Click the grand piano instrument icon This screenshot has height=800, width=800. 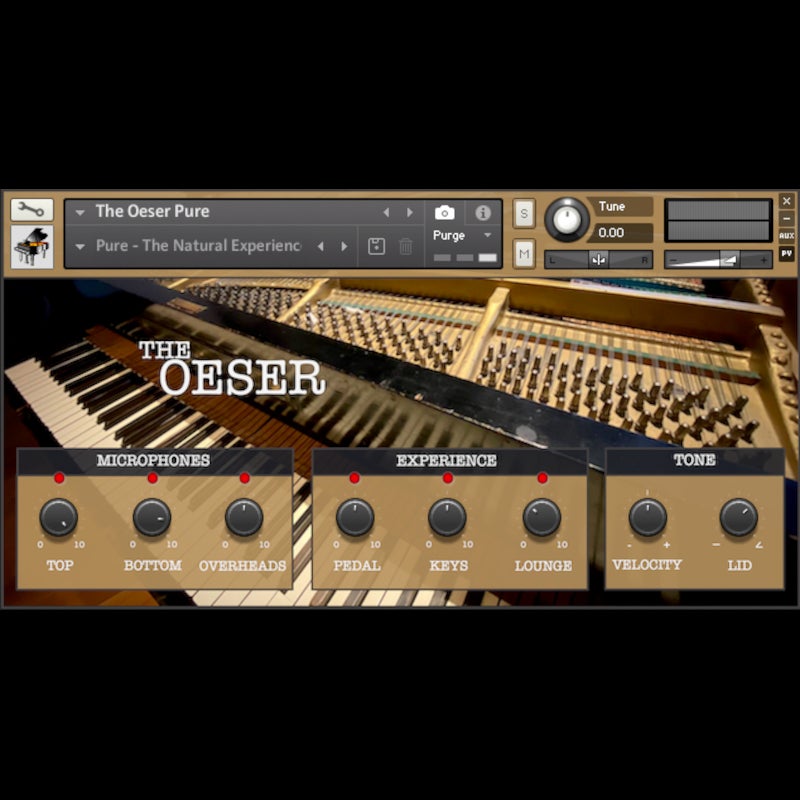click(x=32, y=247)
